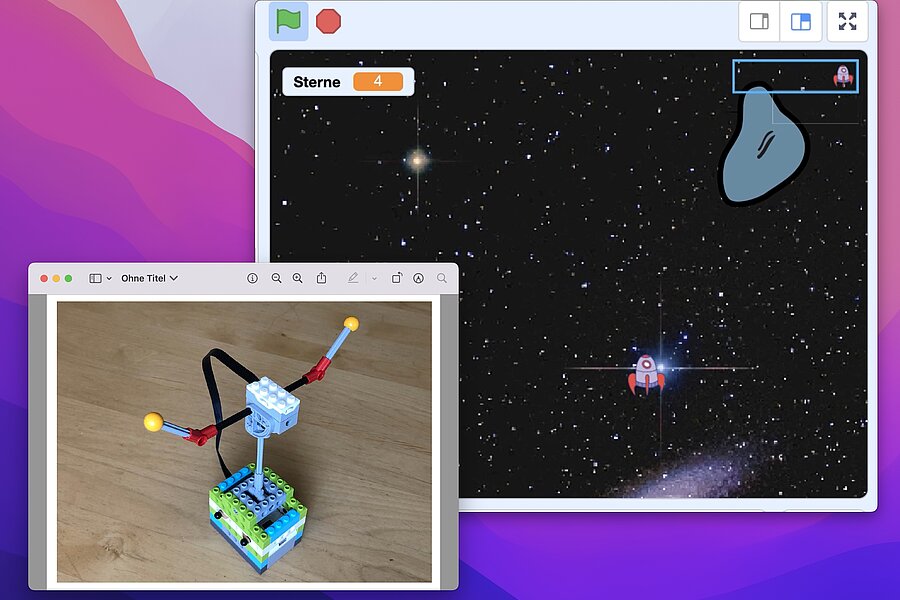Rotate the image using the rotate icon
The width and height of the screenshot is (900, 600).
tap(396, 278)
